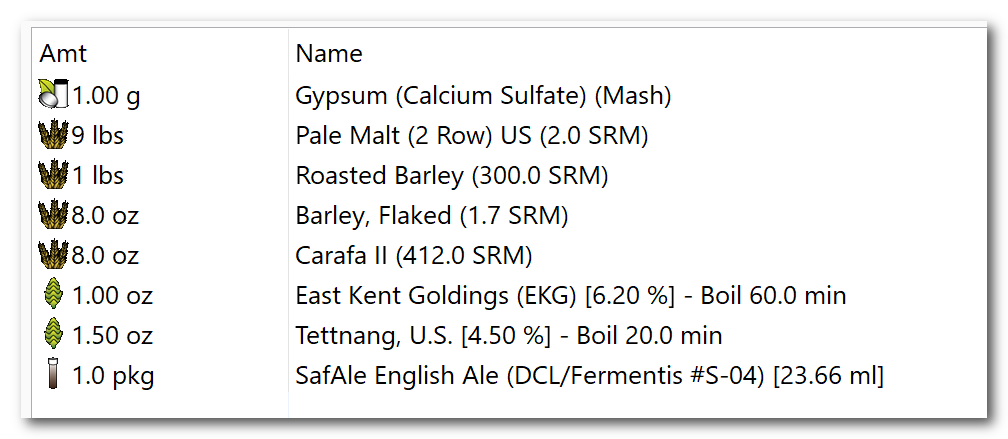Select Carafa II (412.0 SRM) entry
The height and width of the screenshot is (439, 1008).
(414, 255)
